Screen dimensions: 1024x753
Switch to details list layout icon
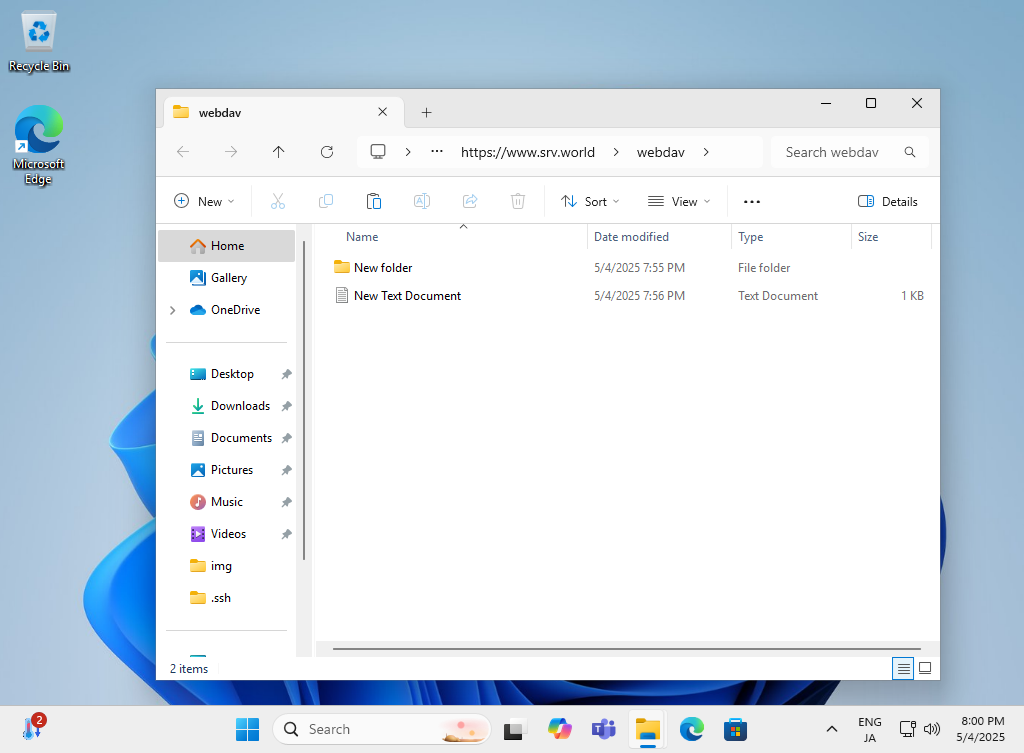click(903, 668)
